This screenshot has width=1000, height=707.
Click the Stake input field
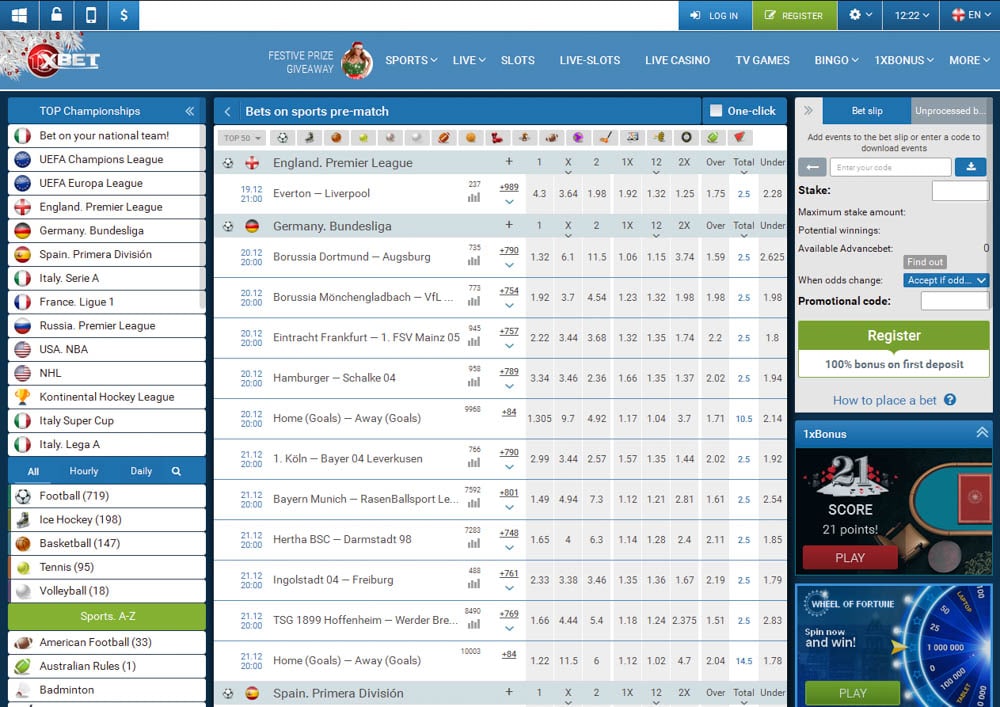pyautogui.click(x=959, y=190)
